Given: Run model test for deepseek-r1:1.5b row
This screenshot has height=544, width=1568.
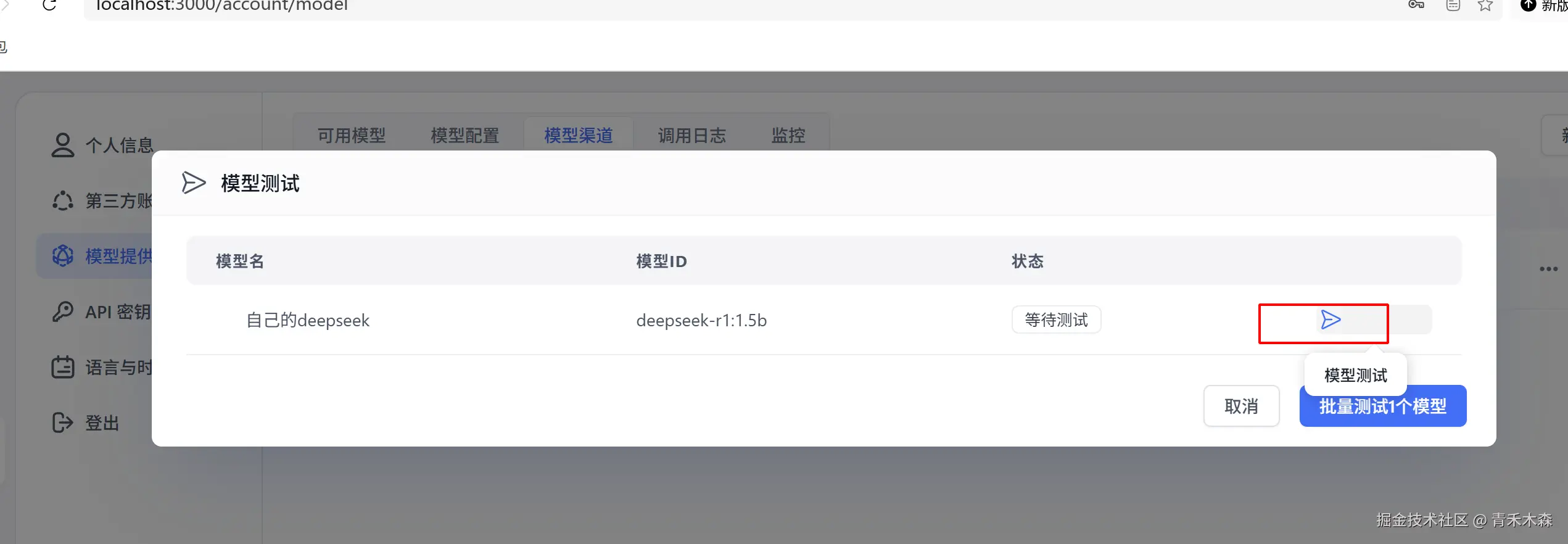Looking at the screenshot, I should click(x=1331, y=320).
